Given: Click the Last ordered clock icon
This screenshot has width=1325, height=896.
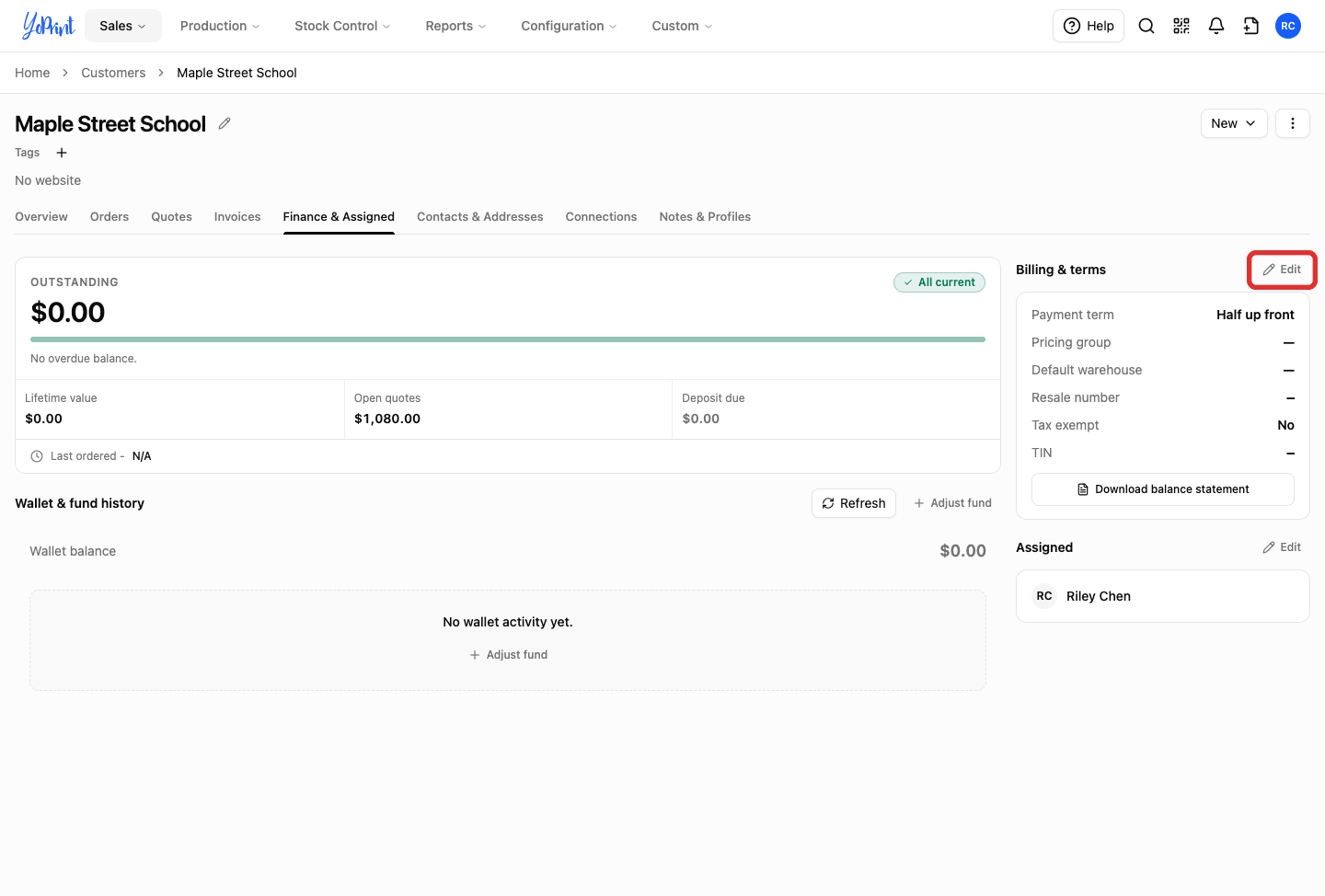Looking at the screenshot, I should pos(37,456).
